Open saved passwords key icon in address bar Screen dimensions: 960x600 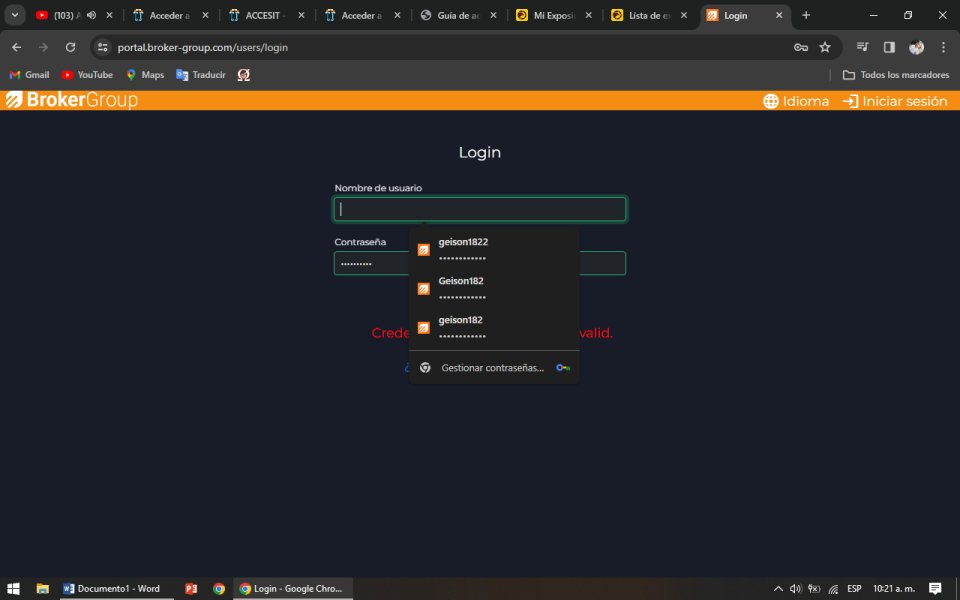(800, 47)
